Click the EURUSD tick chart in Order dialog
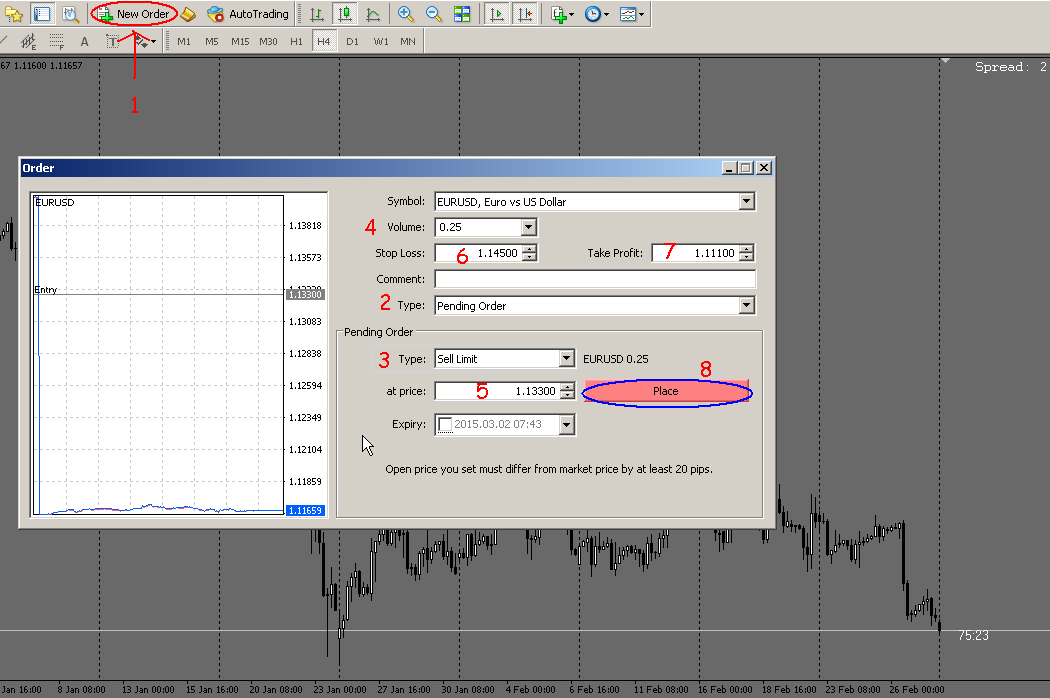1050x699 pixels. [161, 355]
